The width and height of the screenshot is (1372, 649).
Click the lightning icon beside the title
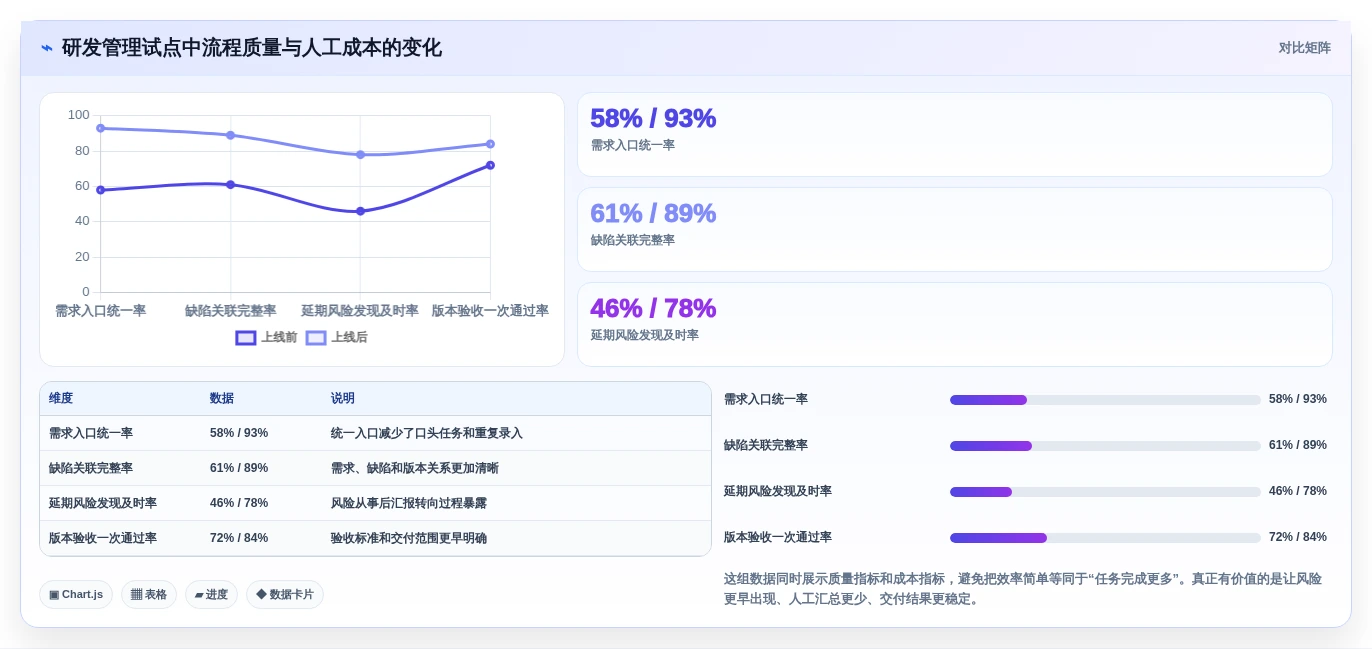pos(47,48)
